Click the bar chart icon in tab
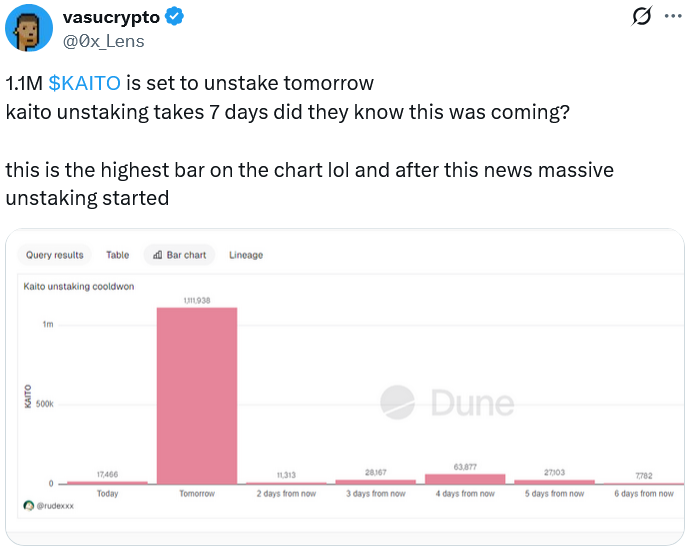Viewport: 688px width, 546px height. tap(158, 255)
